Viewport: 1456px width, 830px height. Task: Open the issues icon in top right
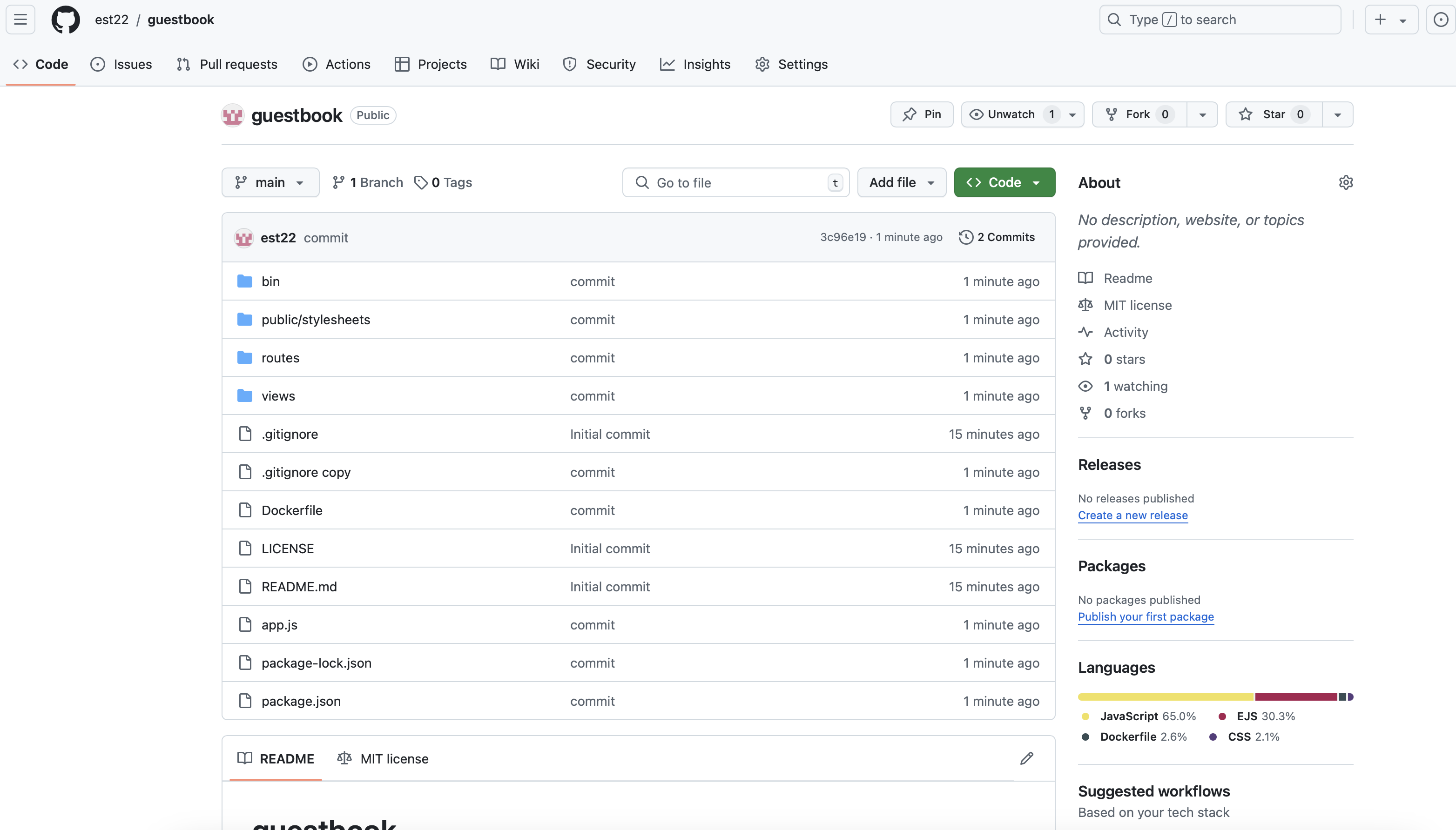coord(1441,20)
